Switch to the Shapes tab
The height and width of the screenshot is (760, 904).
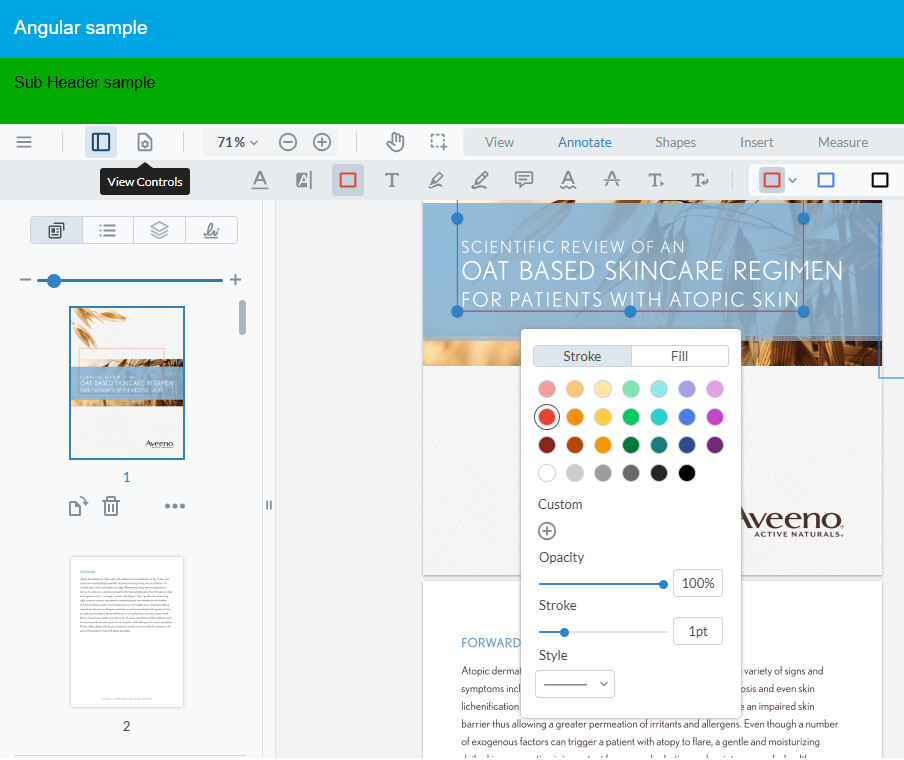(x=675, y=141)
